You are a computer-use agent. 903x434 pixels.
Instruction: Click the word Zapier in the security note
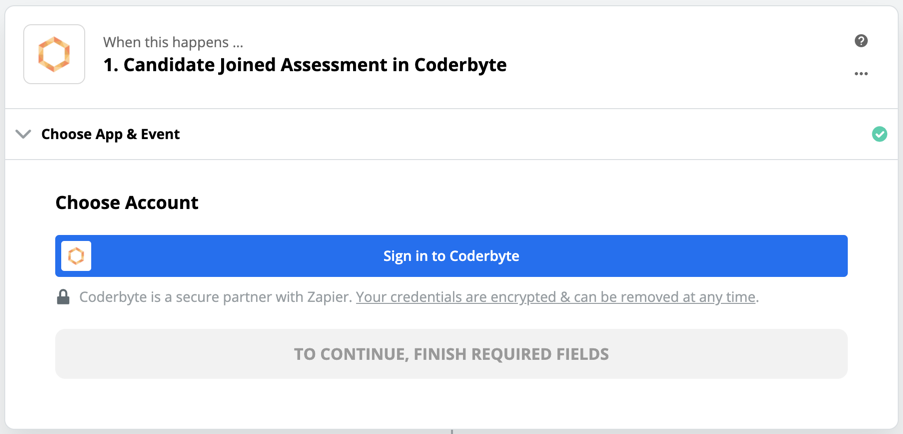(328, 297)
